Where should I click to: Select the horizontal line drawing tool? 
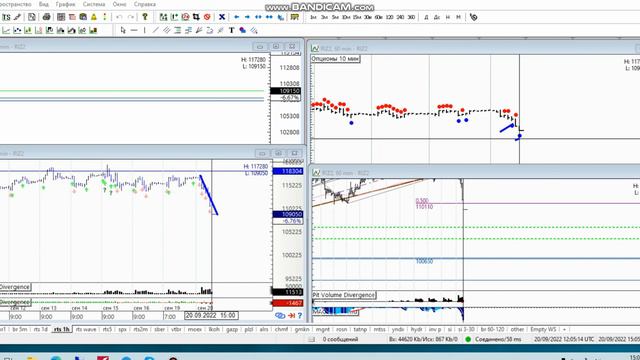[x=134, y=30]
